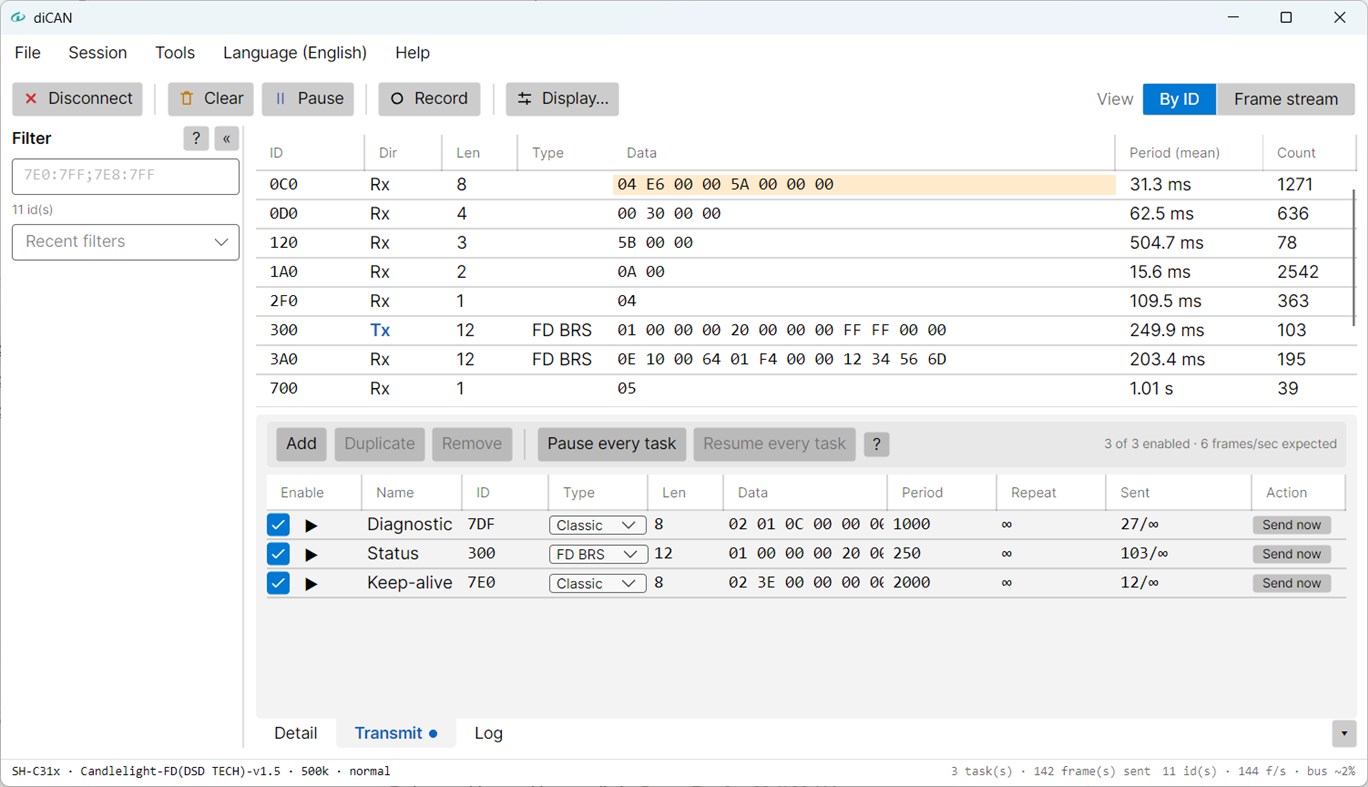This screenshot has height=787, width=1368.
Task: Sort by the Period (mean) column header
Action: tap(1175, 153)
